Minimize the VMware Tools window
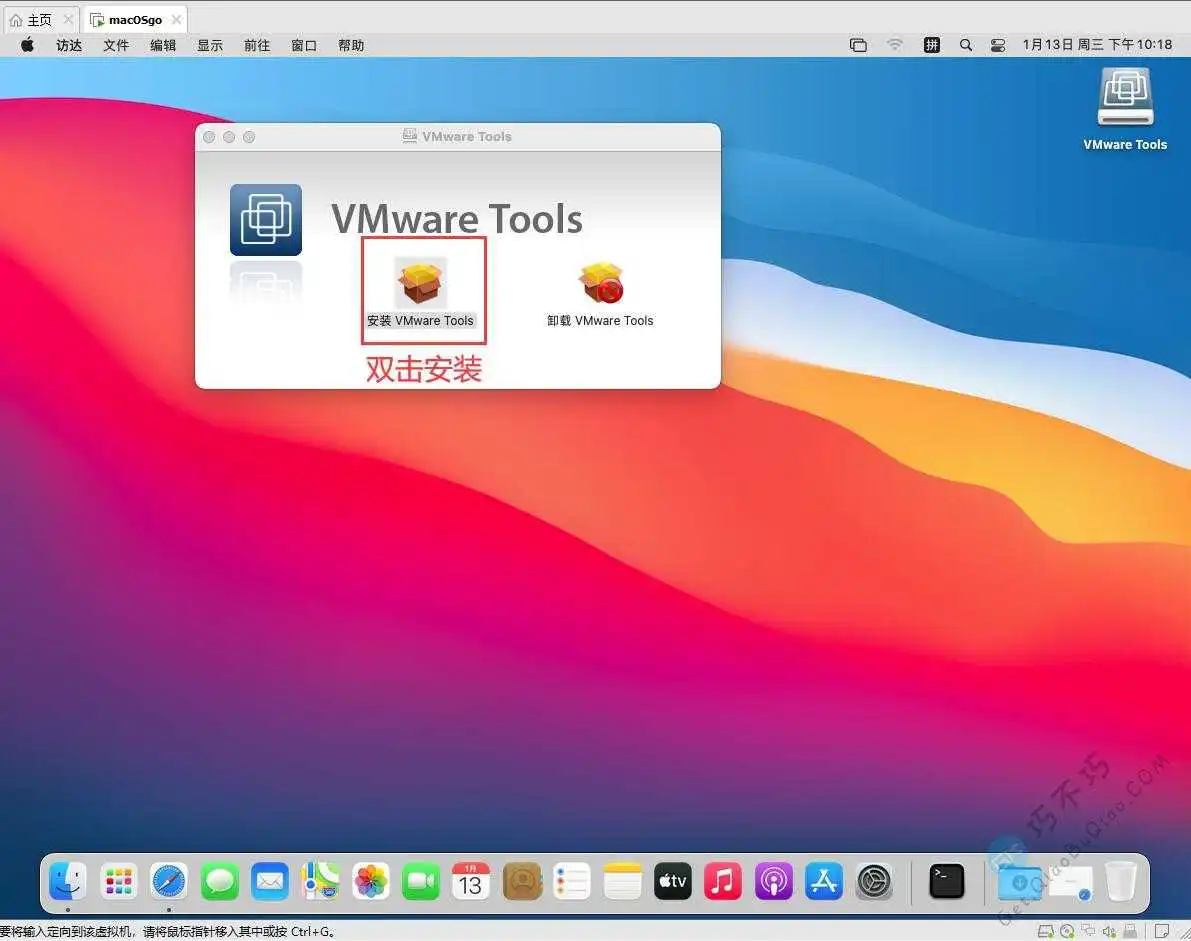This screenshot has height=941, width=1191. [229, 137]
